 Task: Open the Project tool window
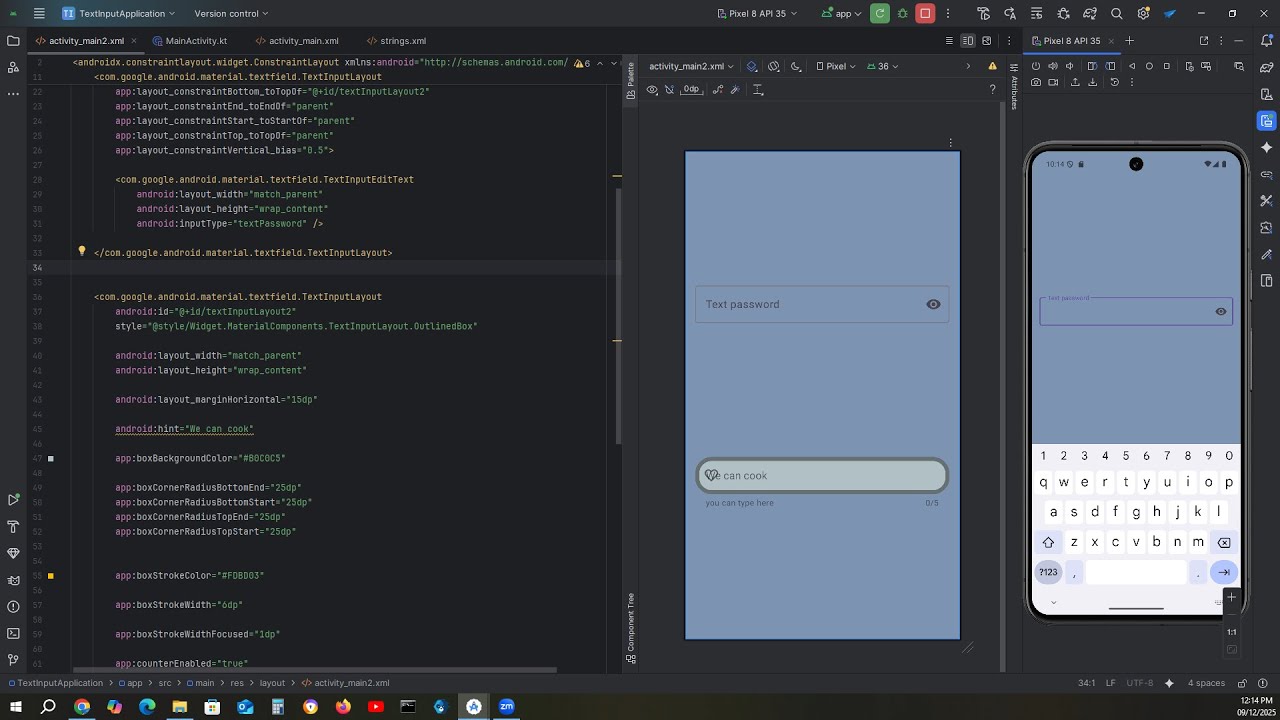[x=13, y=41]
